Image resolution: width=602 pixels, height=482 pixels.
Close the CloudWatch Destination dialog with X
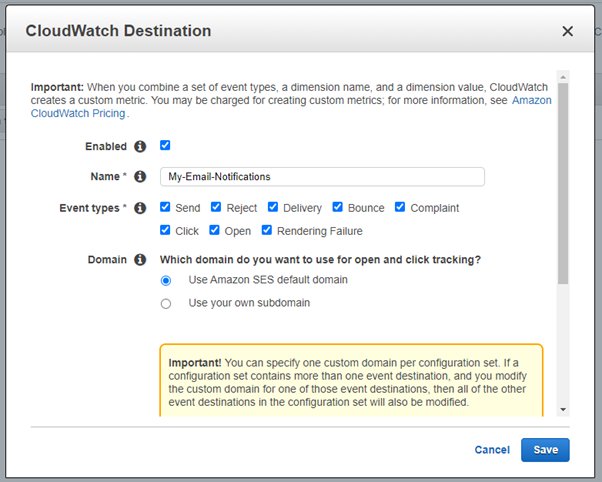tap(568, 31)
